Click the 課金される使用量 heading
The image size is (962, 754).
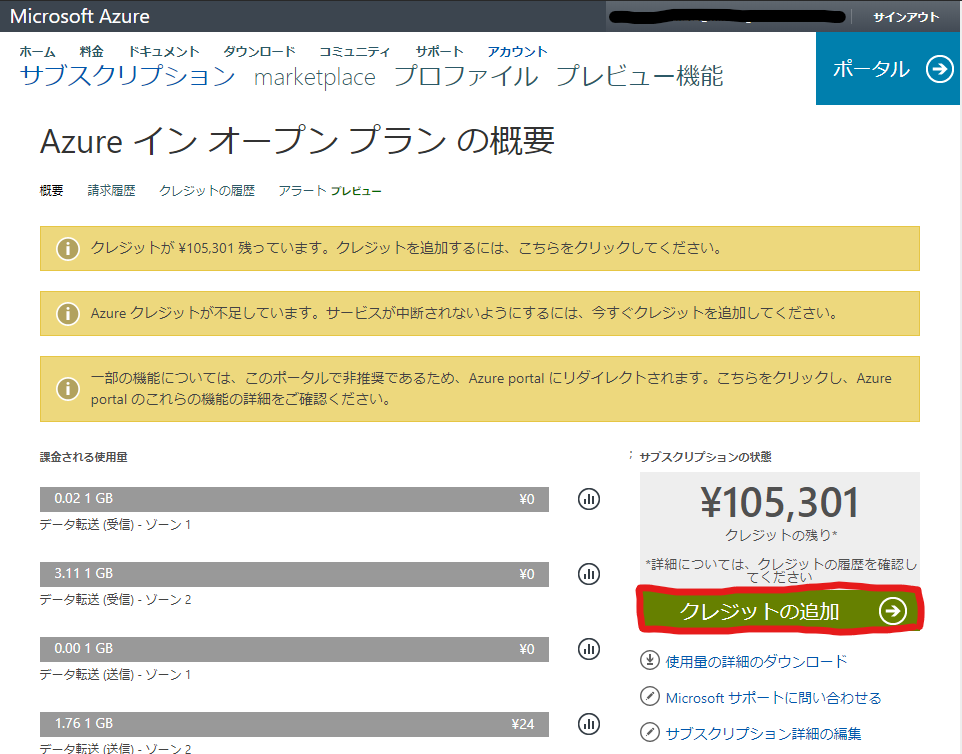pos(83,457)
